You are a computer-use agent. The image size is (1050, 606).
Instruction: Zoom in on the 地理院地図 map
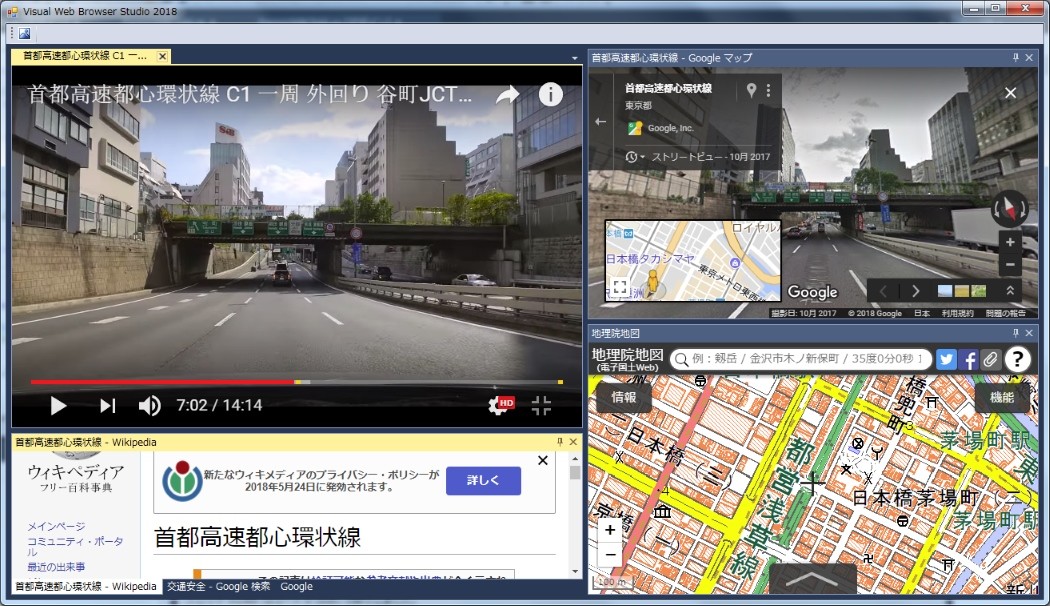(610, 530)
